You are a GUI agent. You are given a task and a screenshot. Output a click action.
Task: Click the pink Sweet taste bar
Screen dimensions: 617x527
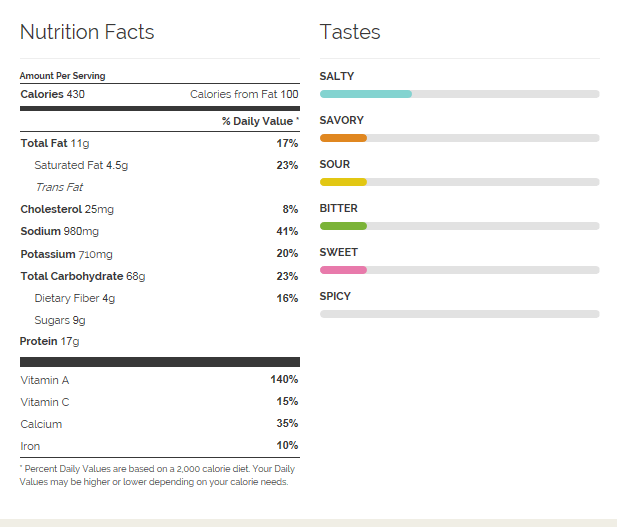tap(343, 270)
